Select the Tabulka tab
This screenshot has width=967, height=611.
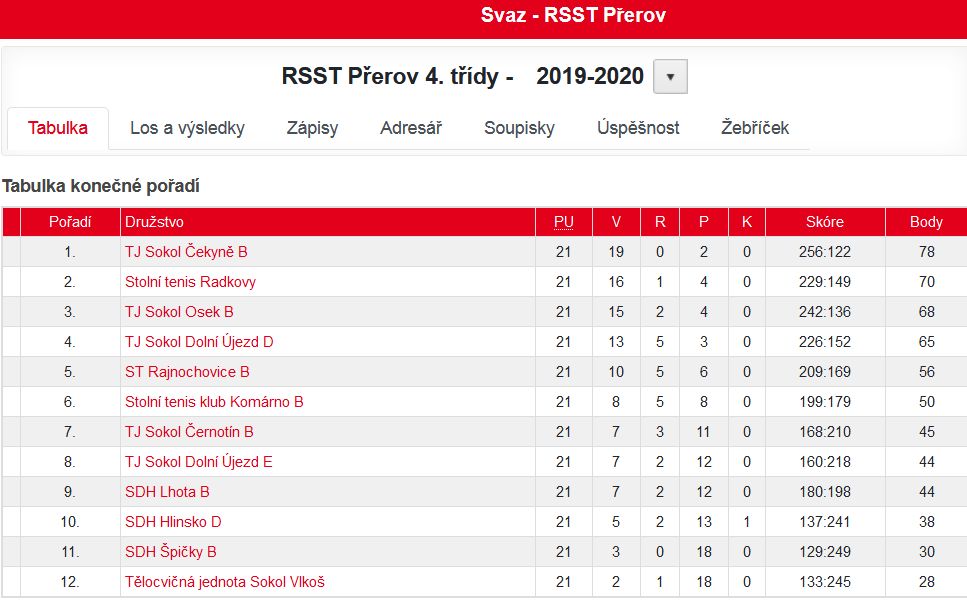pos(58,128)
